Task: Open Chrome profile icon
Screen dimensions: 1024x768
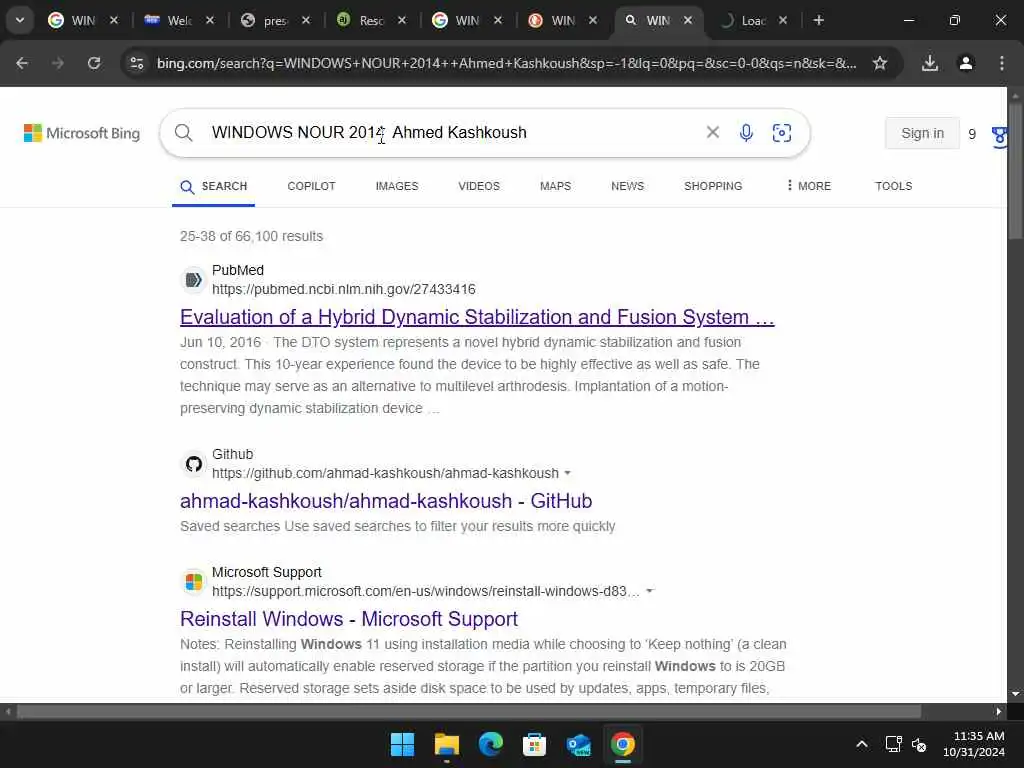Action: [966, 63]
